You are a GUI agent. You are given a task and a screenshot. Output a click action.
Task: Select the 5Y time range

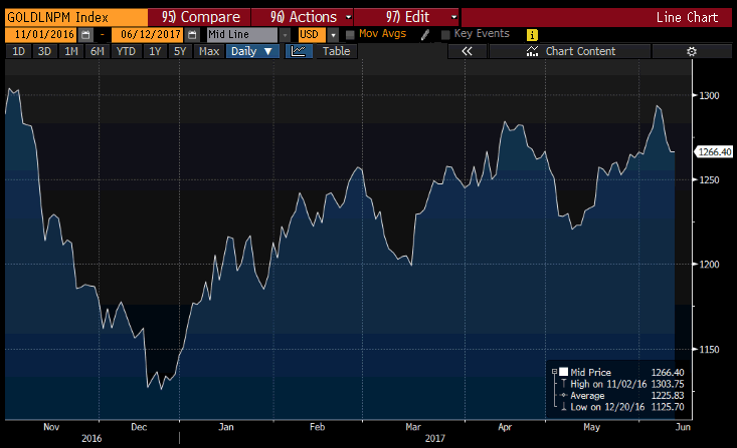tap(180, 51)
